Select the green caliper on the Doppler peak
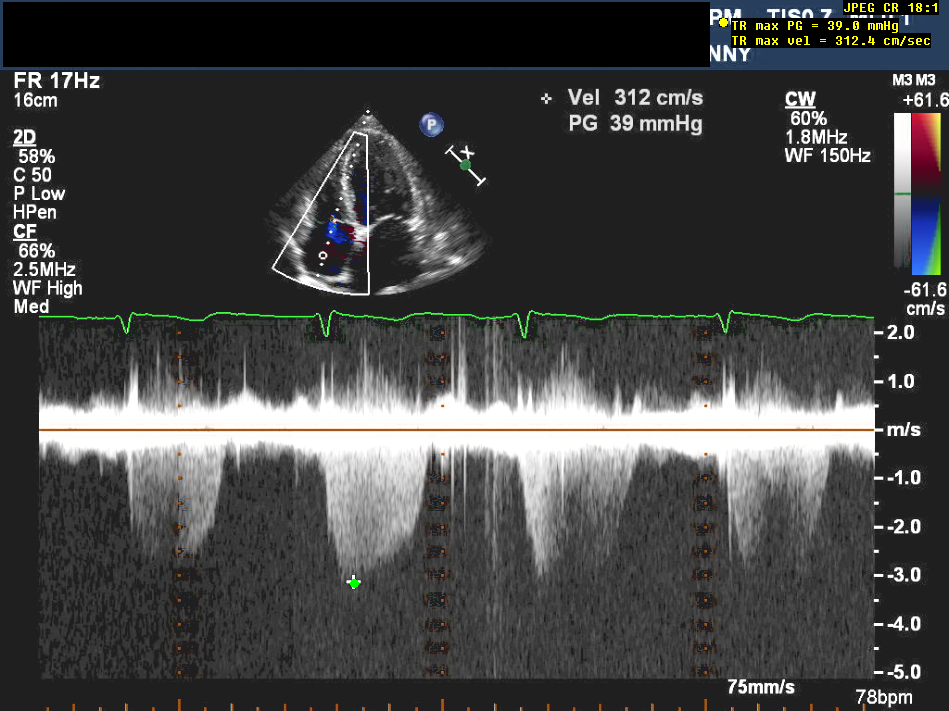 354,582
